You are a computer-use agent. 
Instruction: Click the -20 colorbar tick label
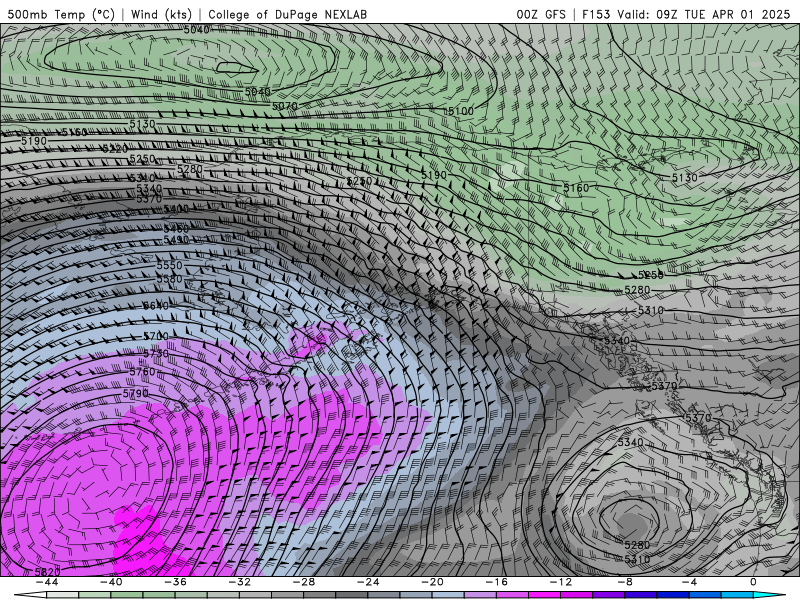(x=432, y=582)
